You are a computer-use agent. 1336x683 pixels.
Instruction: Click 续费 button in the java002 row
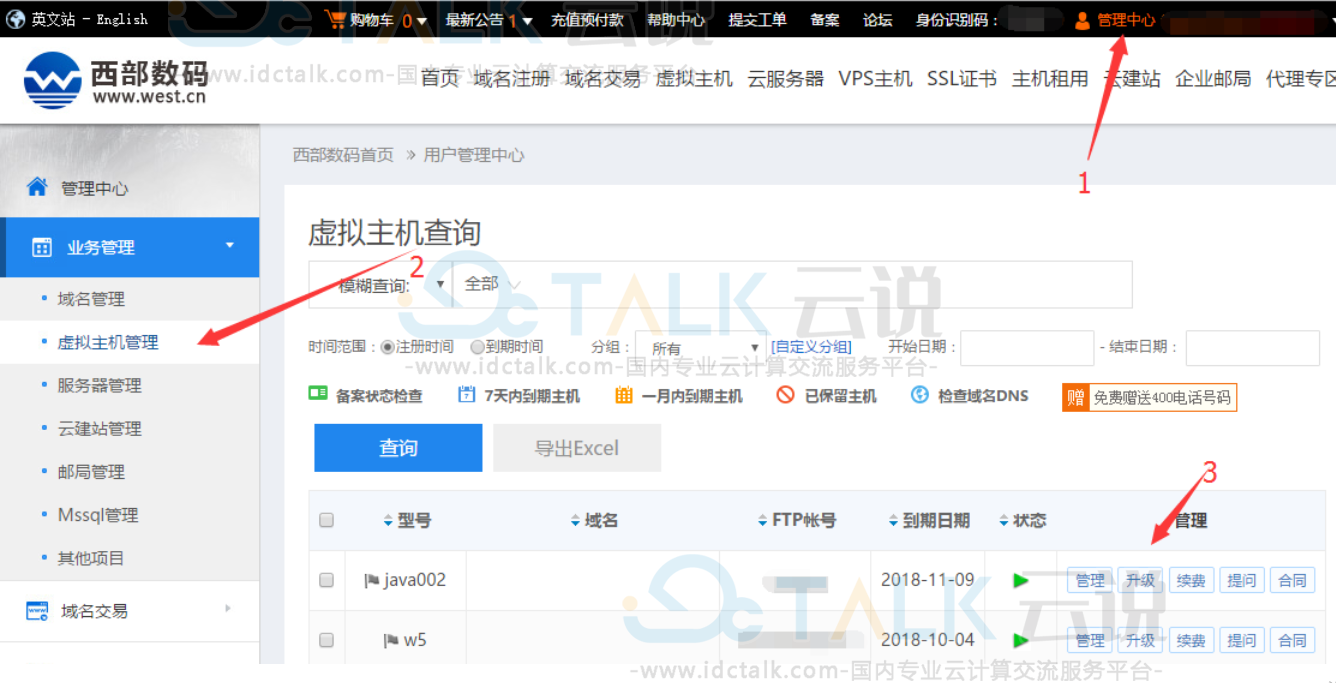[x=1191, y=580]
